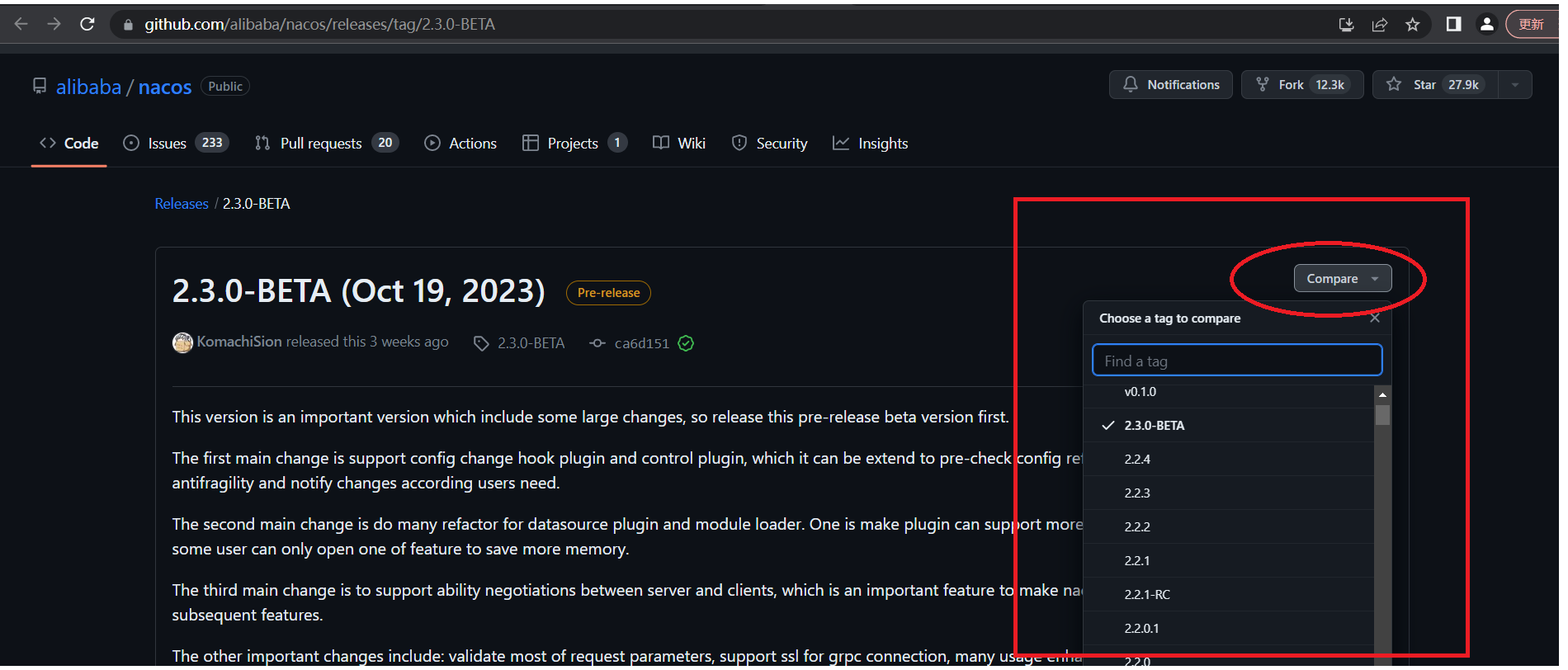Screen dimensions: 1568x670
Task: Select tag 2.2.1 to compare
Action: pos(1229,561)
